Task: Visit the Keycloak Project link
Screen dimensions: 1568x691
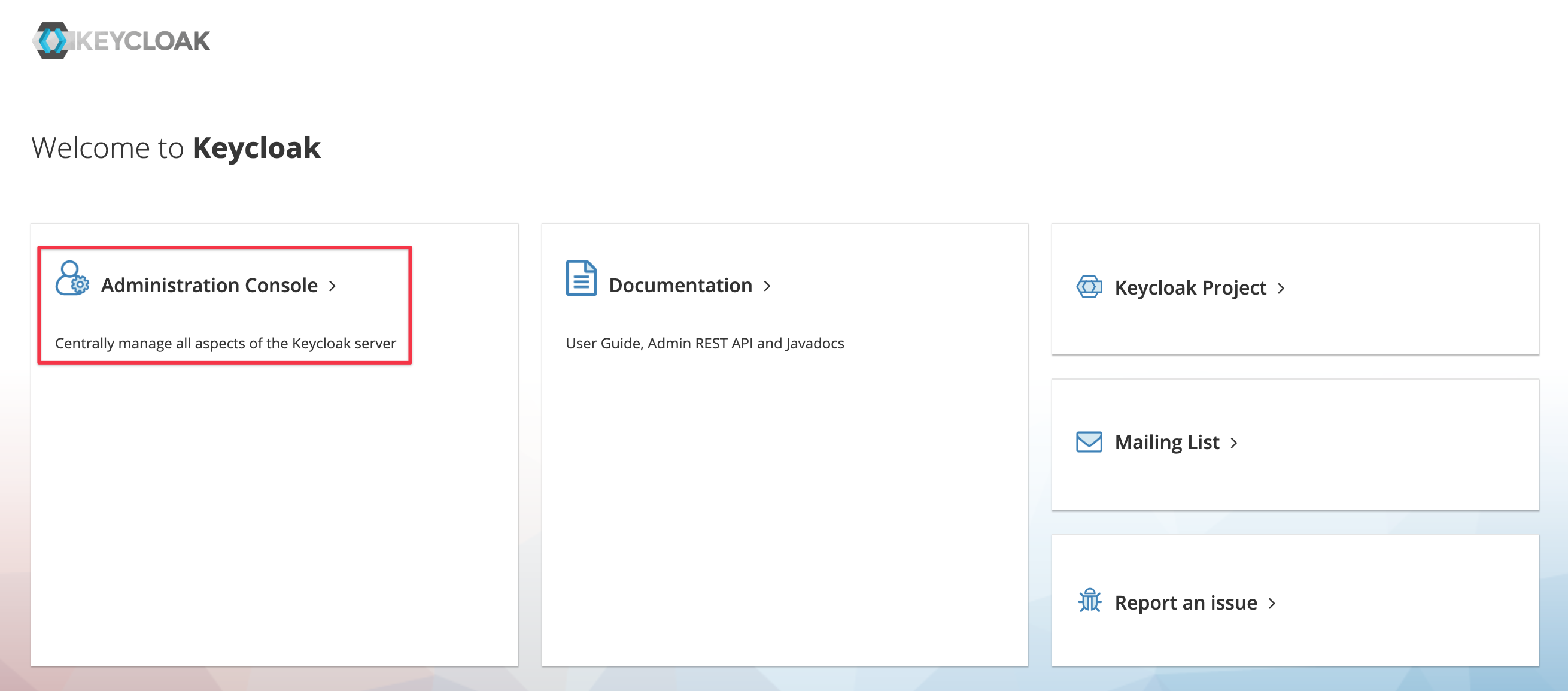Action: pos(1190,287)
